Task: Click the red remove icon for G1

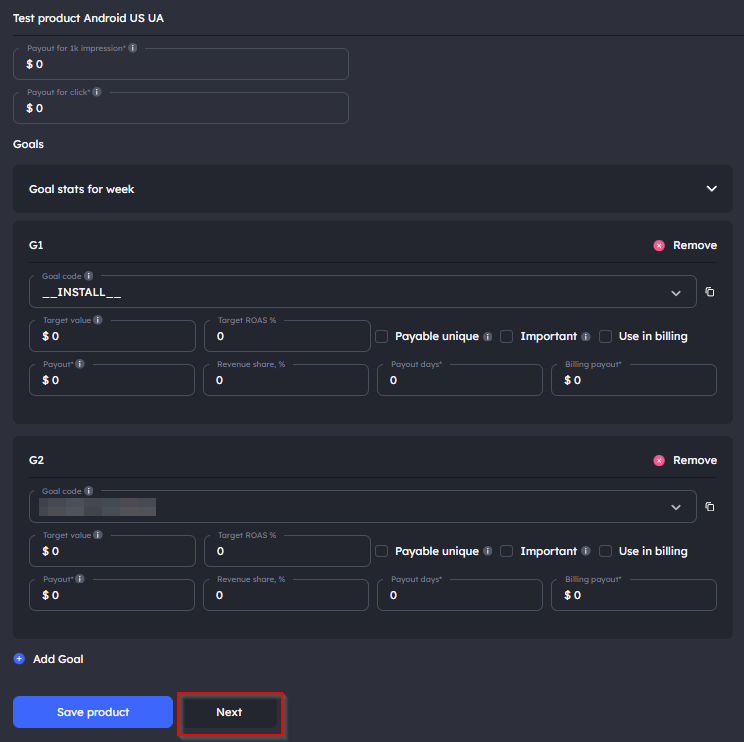Action: pos(659,245)
